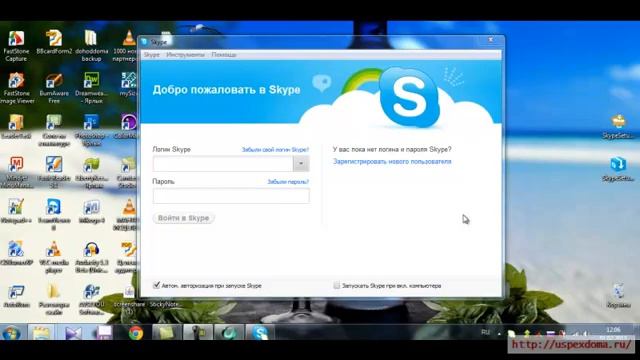Click the Забыли пароль link

click(x=288, y=182)
